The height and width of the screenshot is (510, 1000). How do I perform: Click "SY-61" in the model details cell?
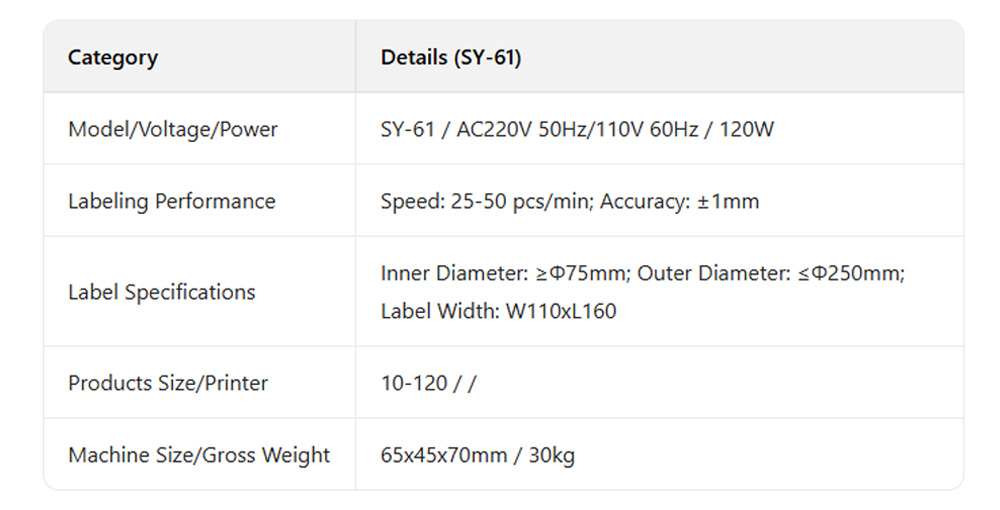pos(406,129)
